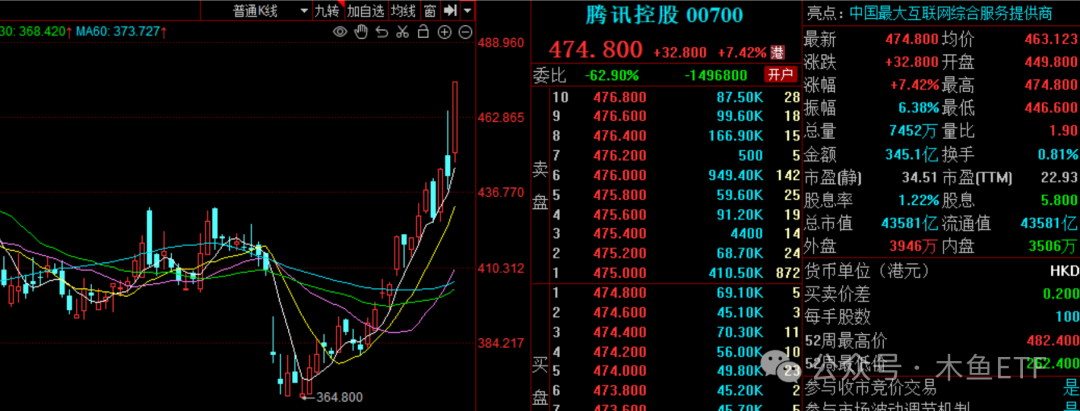Viewport: 1080px width, 411px height.
Task: Select the sell level 10 price 476.800
Action: (620, 98)
